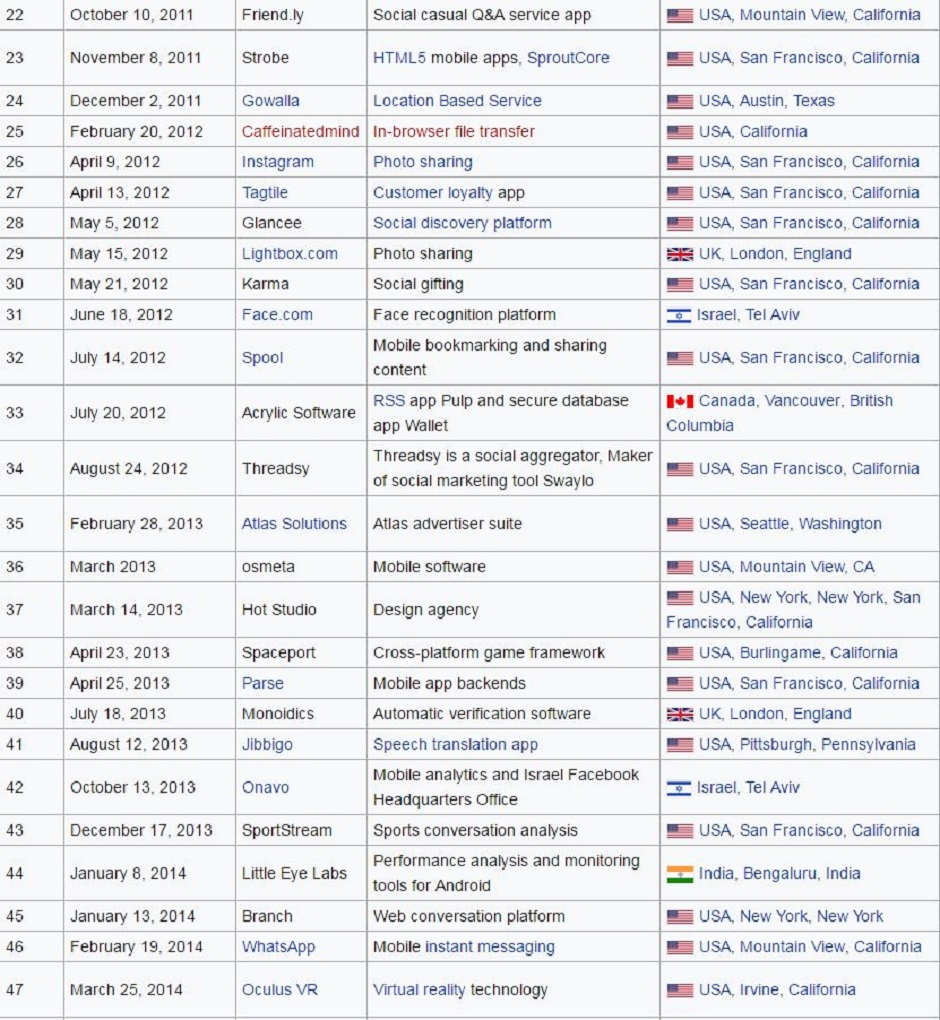Viewport: 940px width, 1020px height.
Task: Click the Canada flag in Acrylic Software row
Action: pyautogui.click(x=680, y=401)
